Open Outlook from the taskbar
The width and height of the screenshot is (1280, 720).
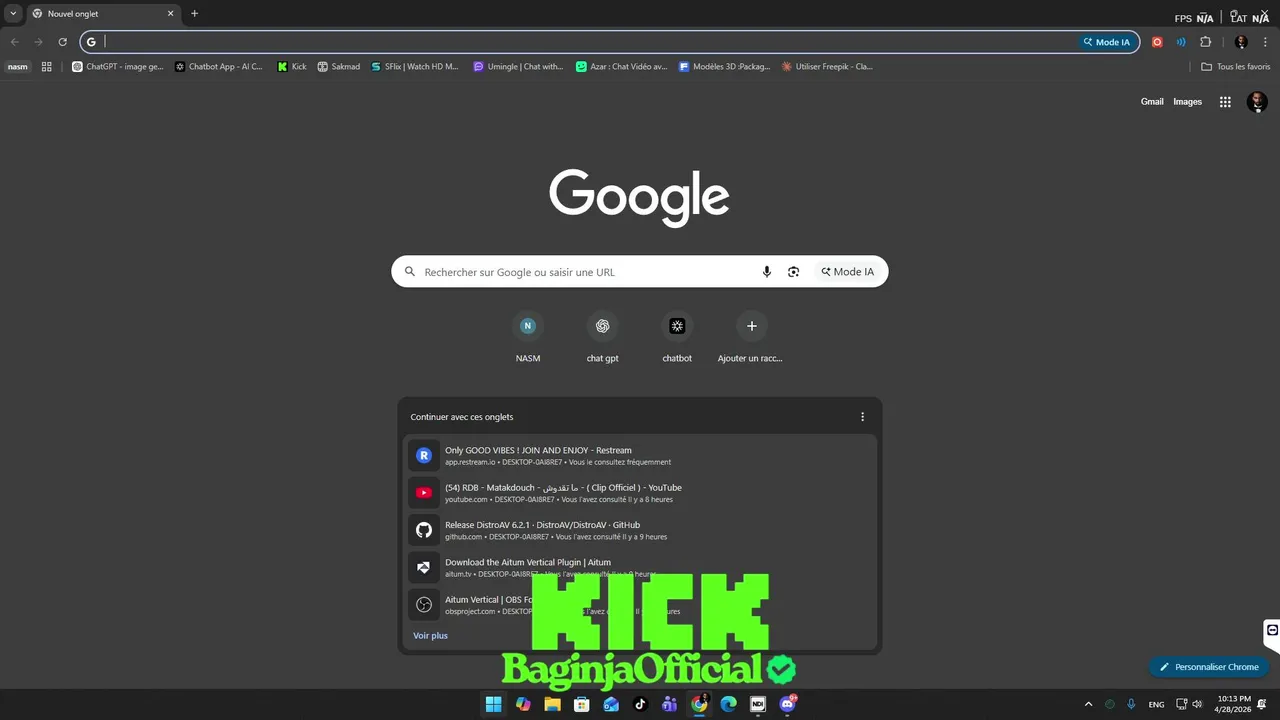pos(611,704)
